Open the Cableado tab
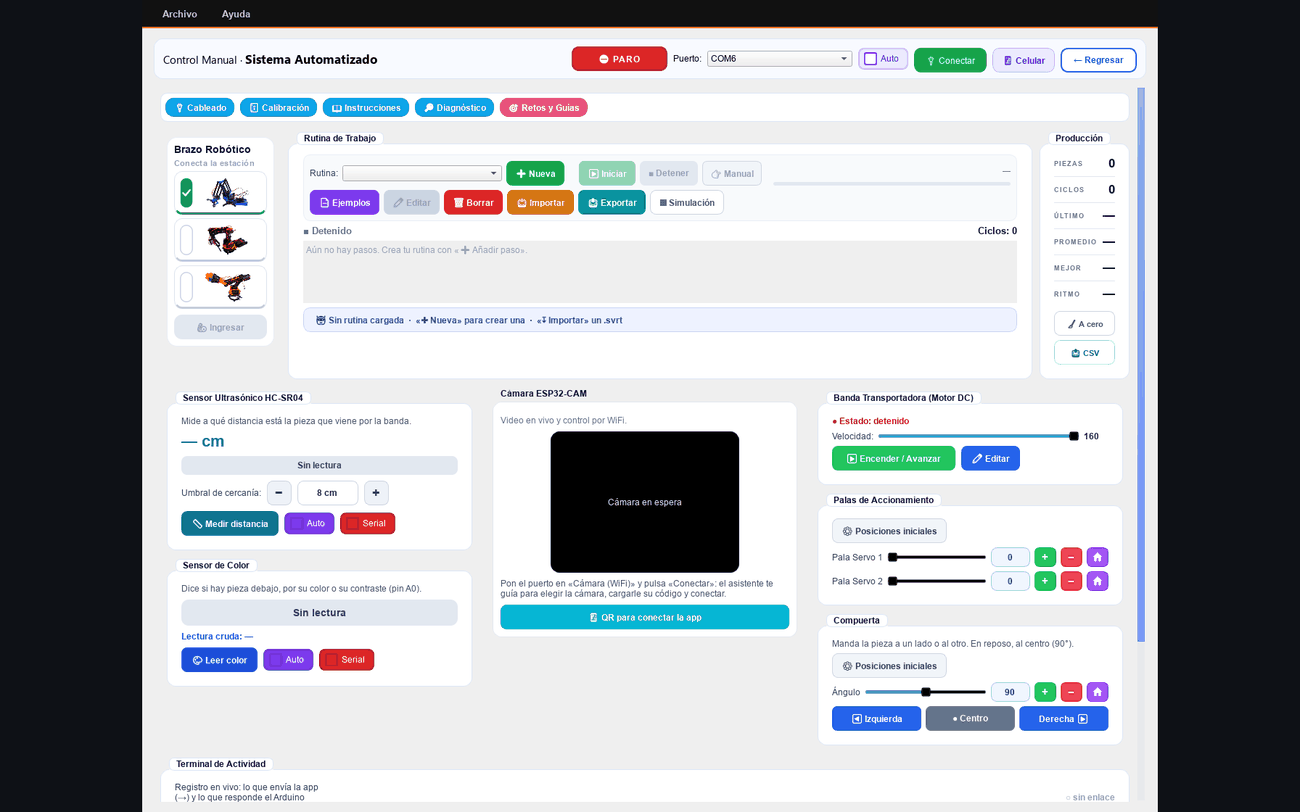Screen dimensions: 1300x812 (x=198, y=107)
